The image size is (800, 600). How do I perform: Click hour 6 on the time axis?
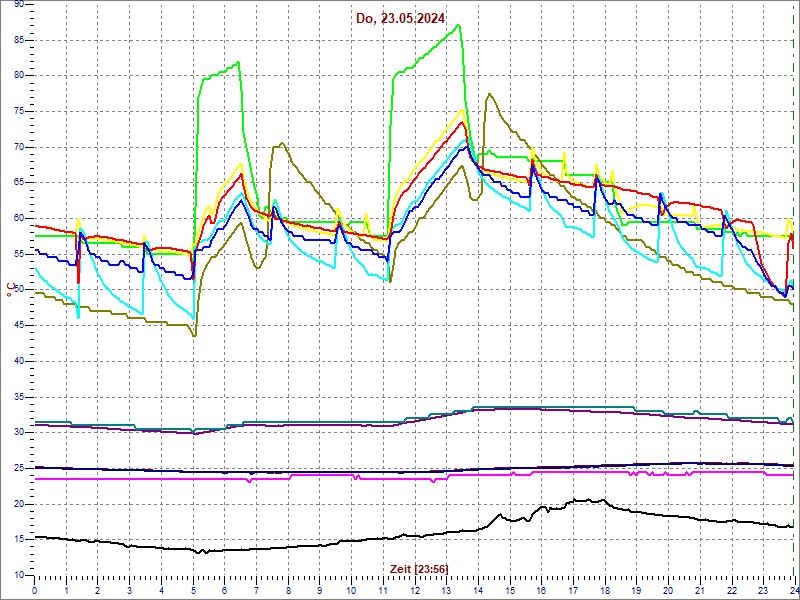[224, 590]
